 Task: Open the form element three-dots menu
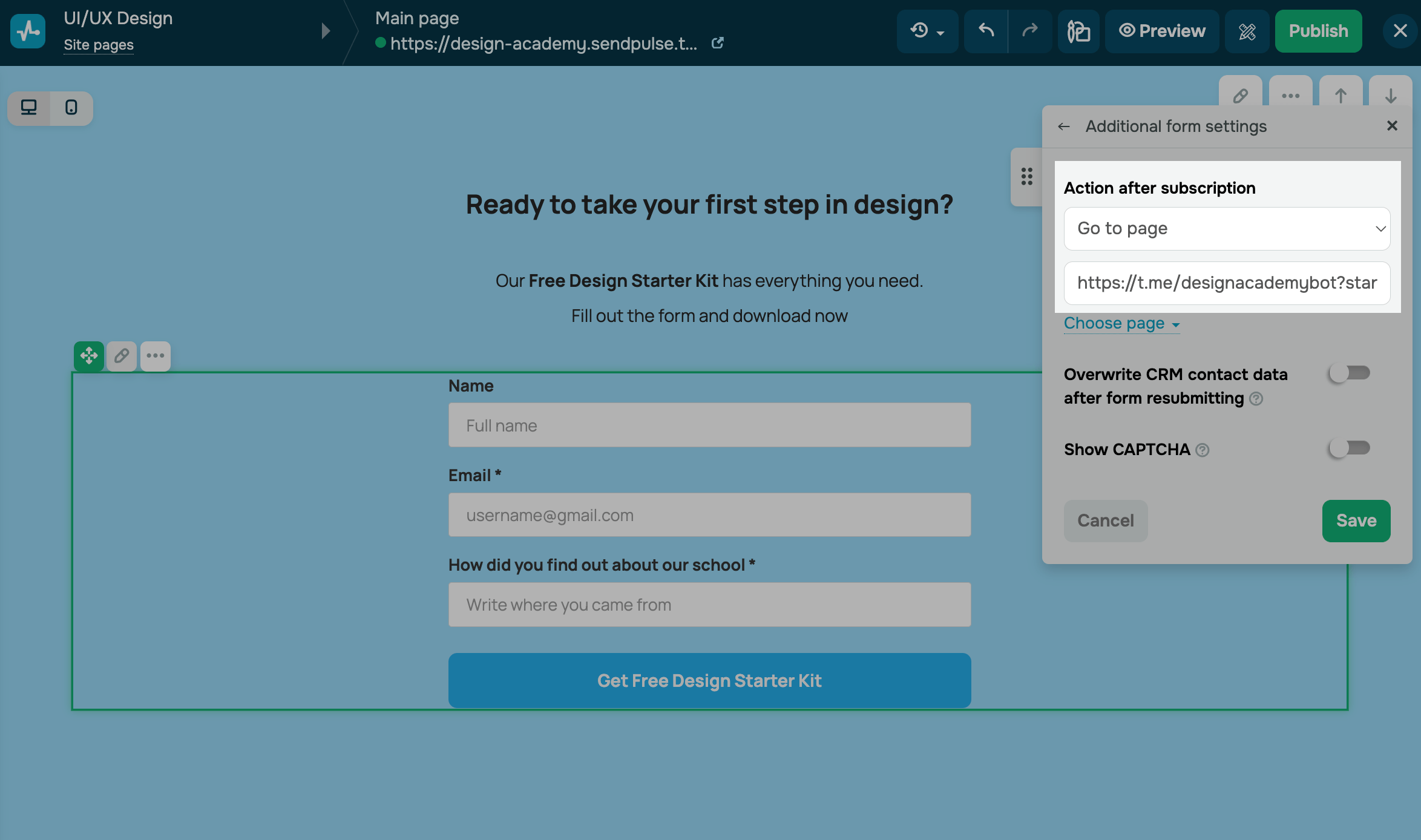[156, 356]
